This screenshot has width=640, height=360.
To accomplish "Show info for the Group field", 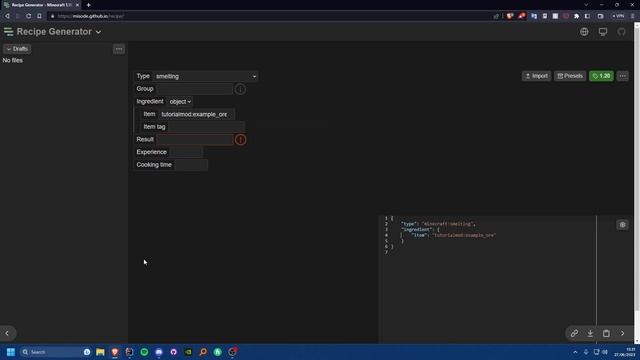I will [240, 89].
